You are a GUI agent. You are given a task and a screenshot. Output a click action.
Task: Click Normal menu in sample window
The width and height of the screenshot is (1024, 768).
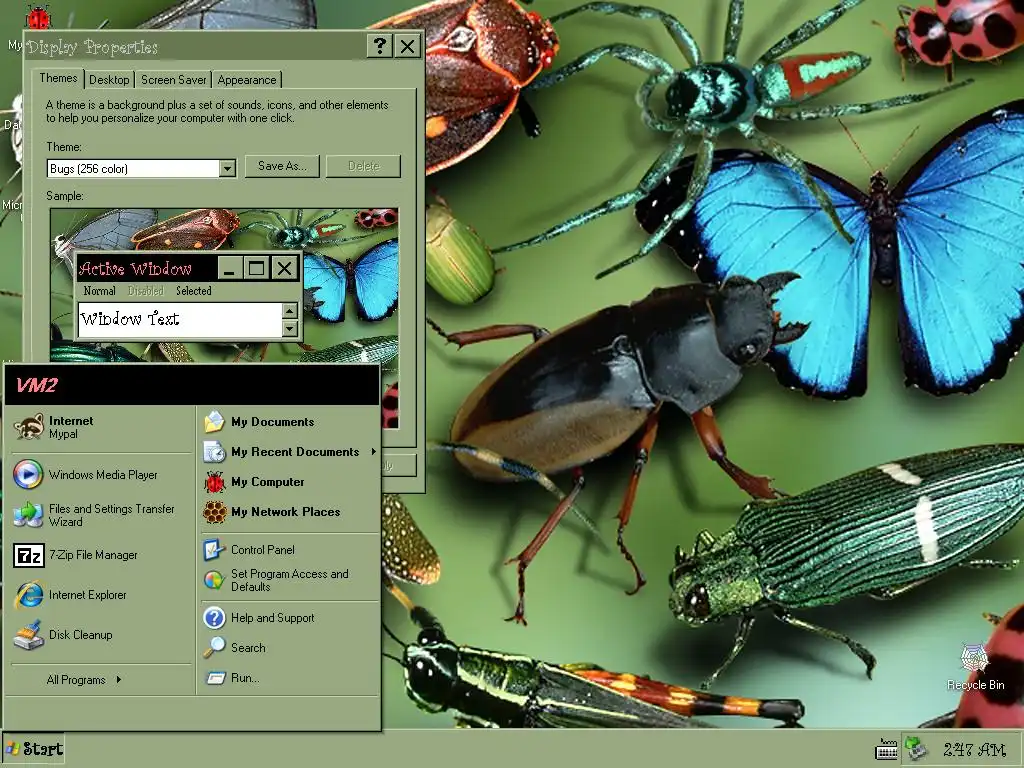(99, 291)
